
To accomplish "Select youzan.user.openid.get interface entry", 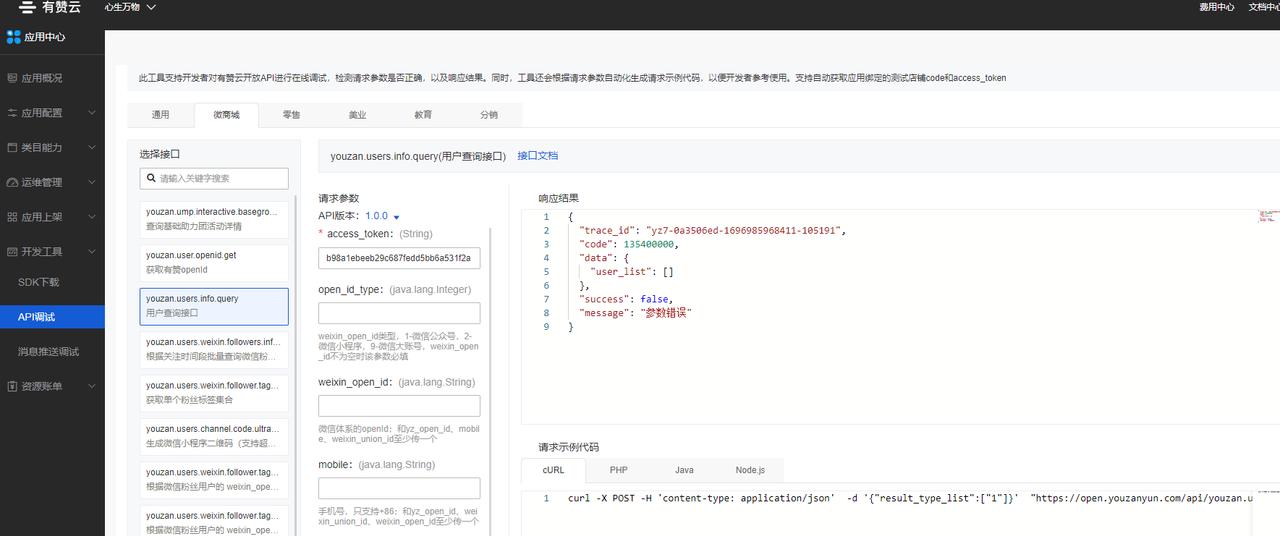I will [214, 262].
